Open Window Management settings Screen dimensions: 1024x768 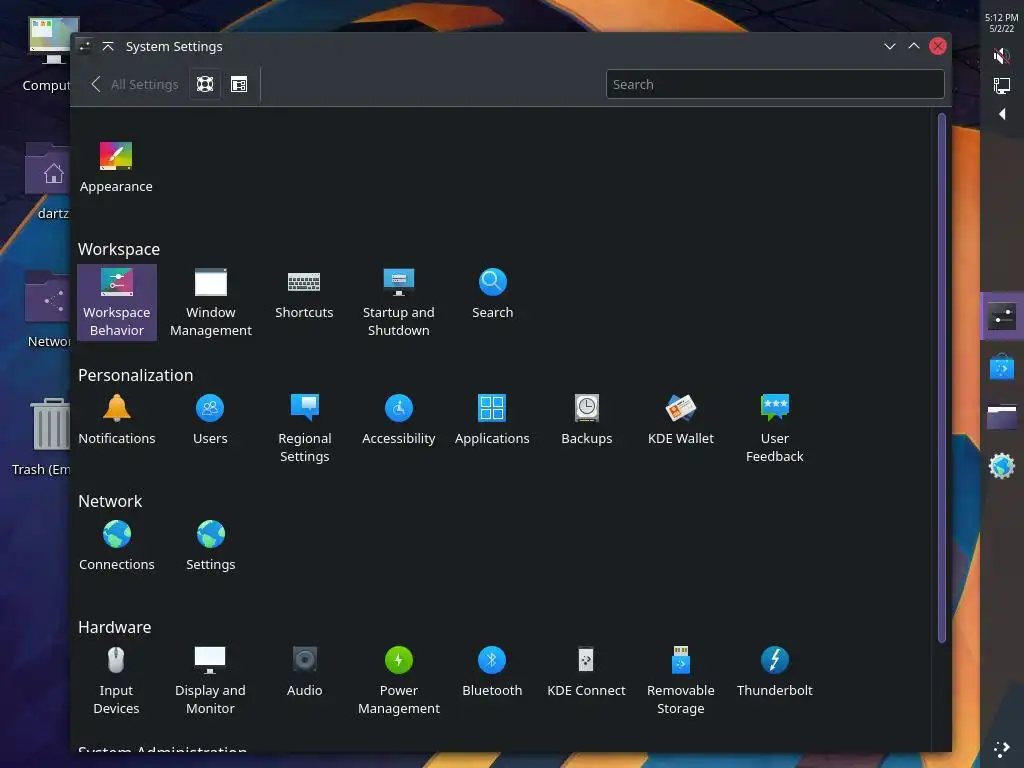[x=210, y=302]
